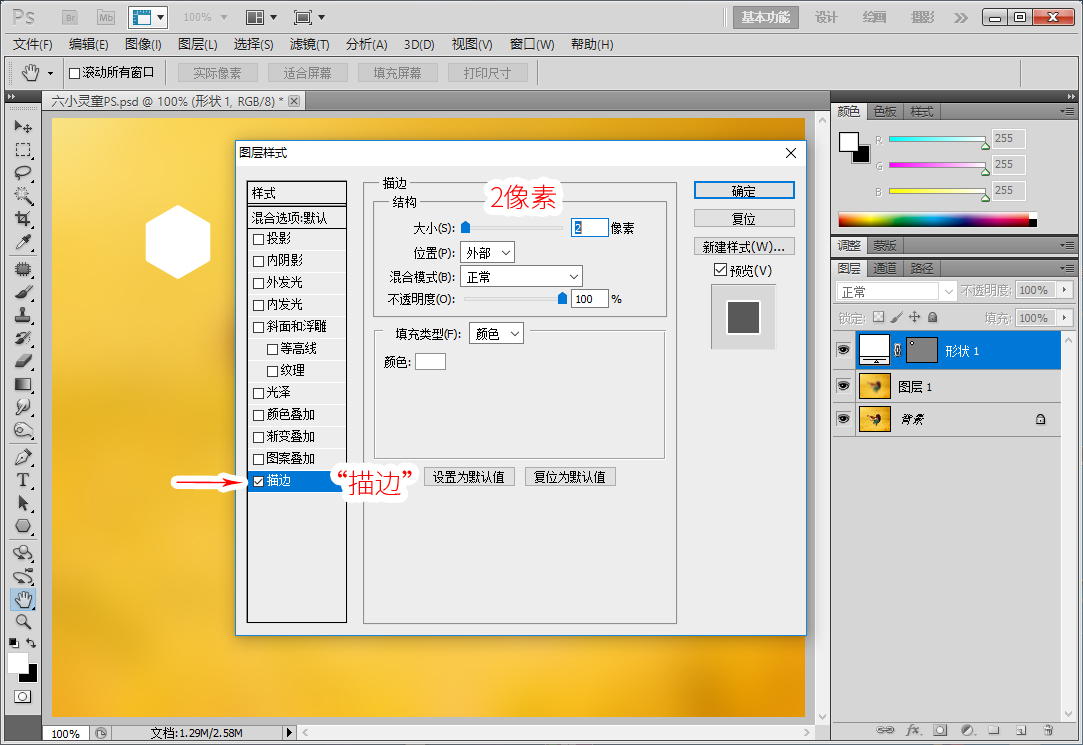
Task: Click the 适合屏幕 fit screen button
Action: pos(307,72)
